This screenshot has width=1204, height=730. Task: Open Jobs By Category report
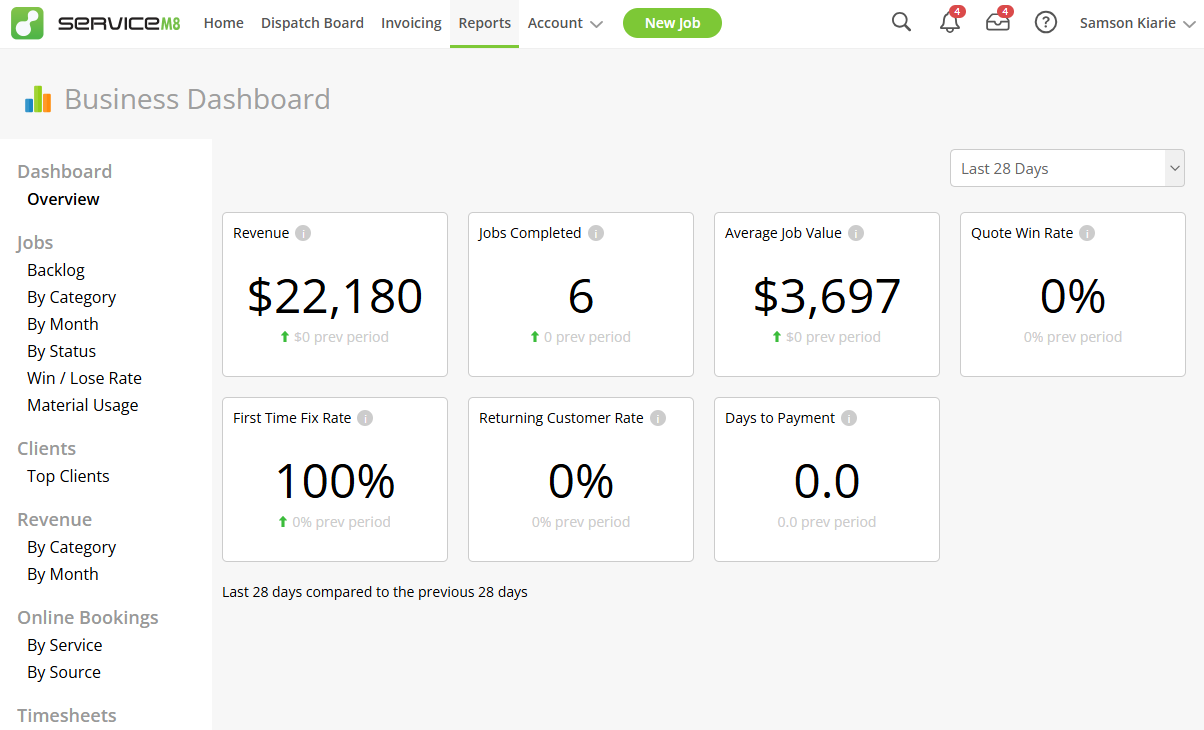tap(72, 297)
